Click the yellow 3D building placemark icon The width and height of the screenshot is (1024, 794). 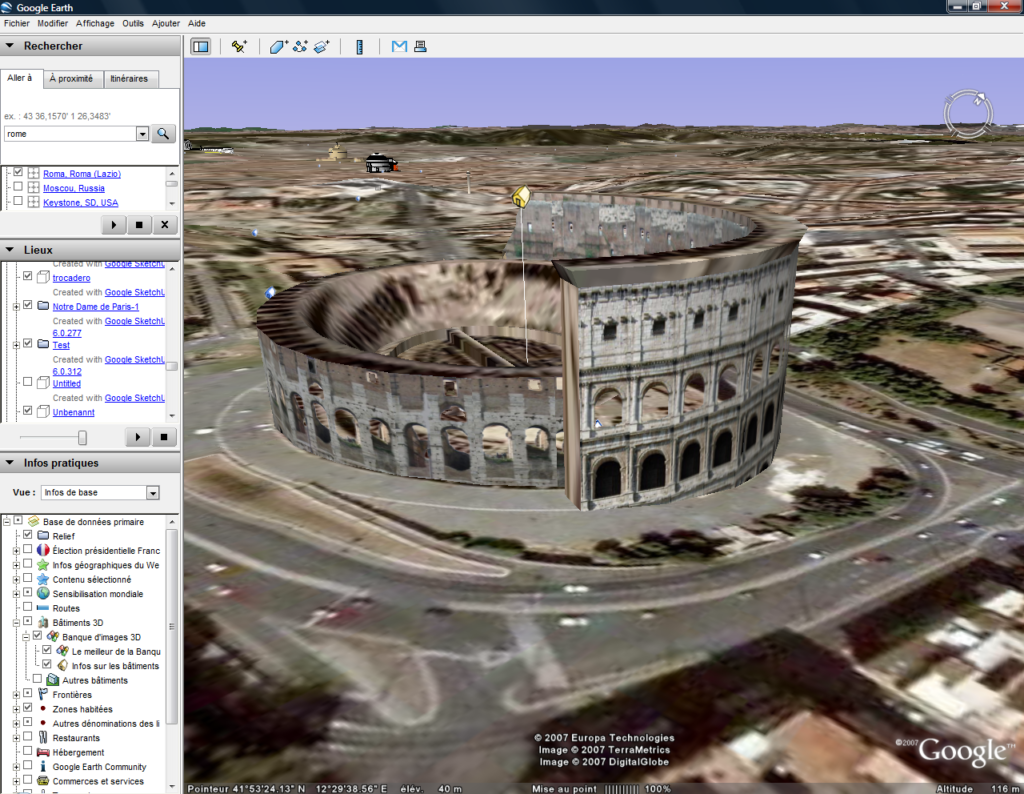[x=521, y=196]
